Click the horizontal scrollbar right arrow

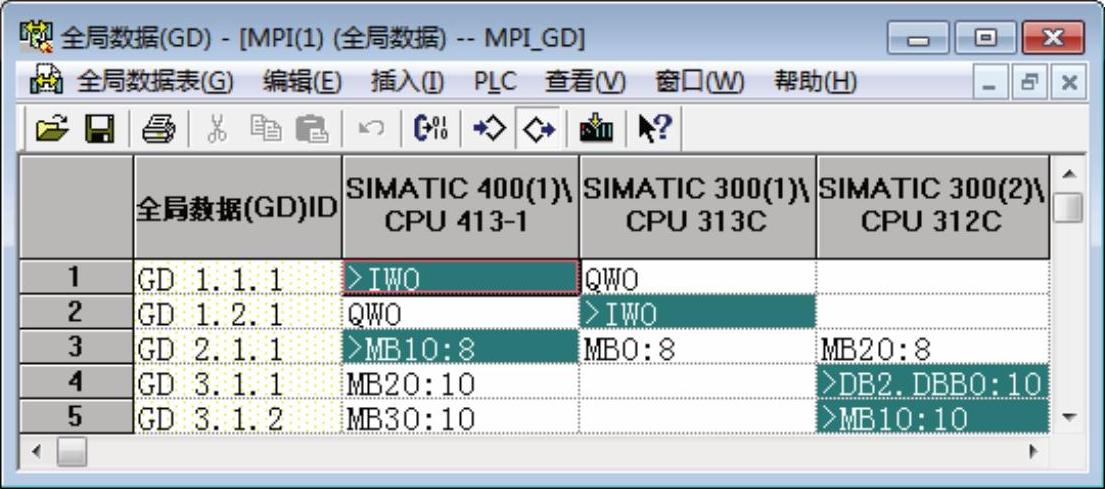(1034, 450)
